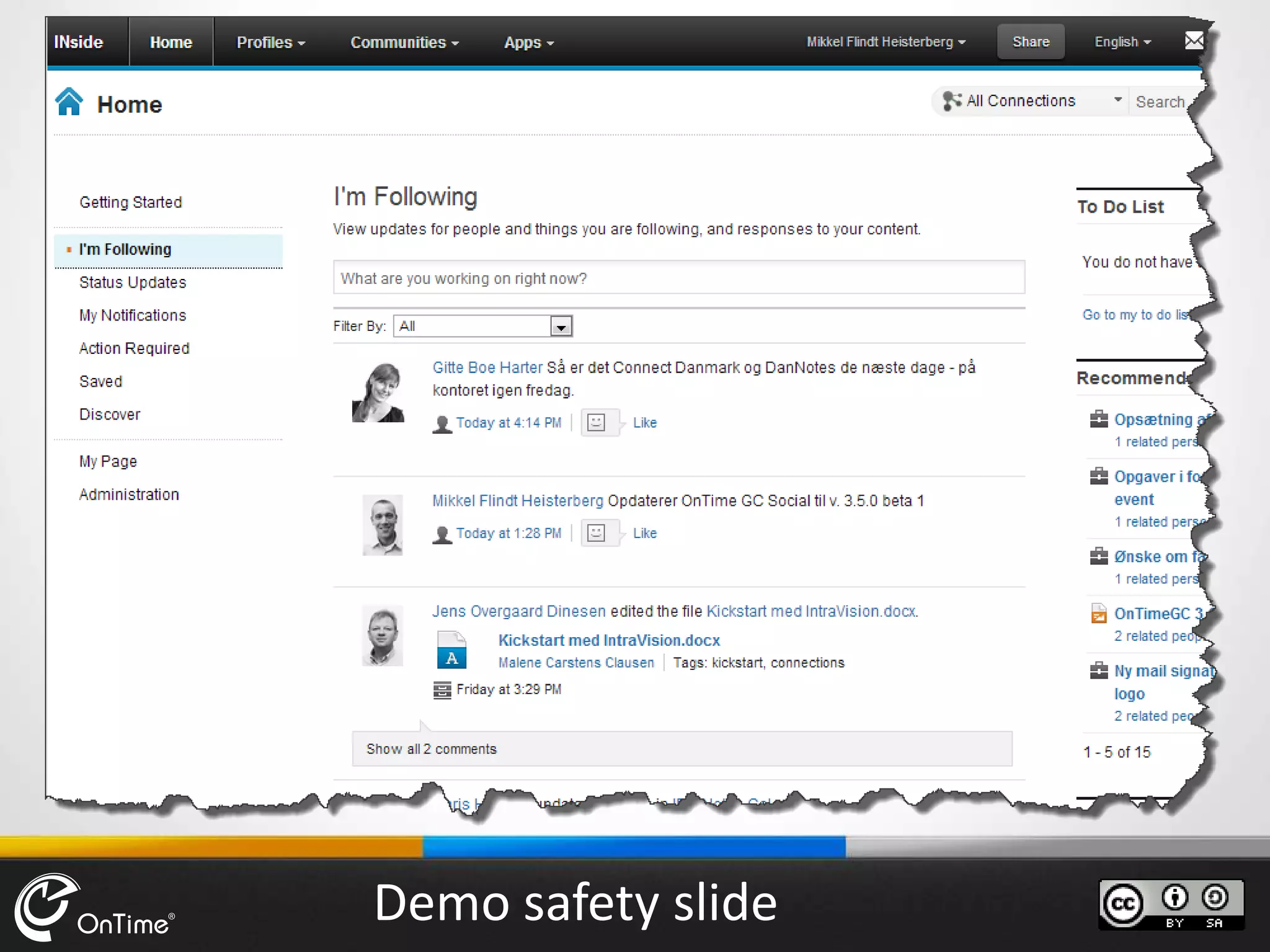Open My Notifications in the sidebar

(133, 315)
